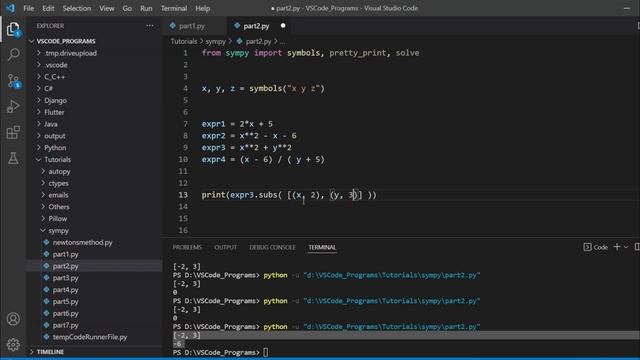Image resolution: width=640 pixels, height=360 pixels.
Task: Open the Run and Debug view icon
Action: point(13,107)
